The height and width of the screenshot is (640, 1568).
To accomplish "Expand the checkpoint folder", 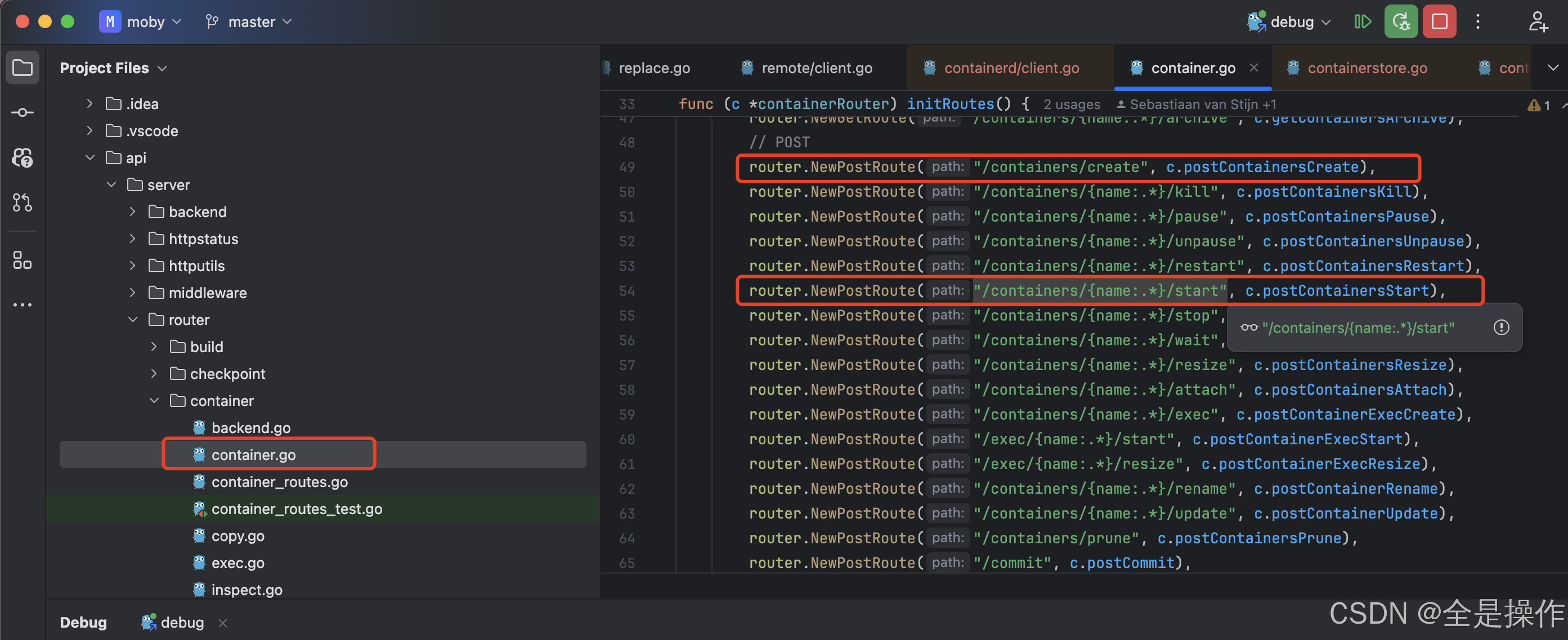I will [154, 373].
